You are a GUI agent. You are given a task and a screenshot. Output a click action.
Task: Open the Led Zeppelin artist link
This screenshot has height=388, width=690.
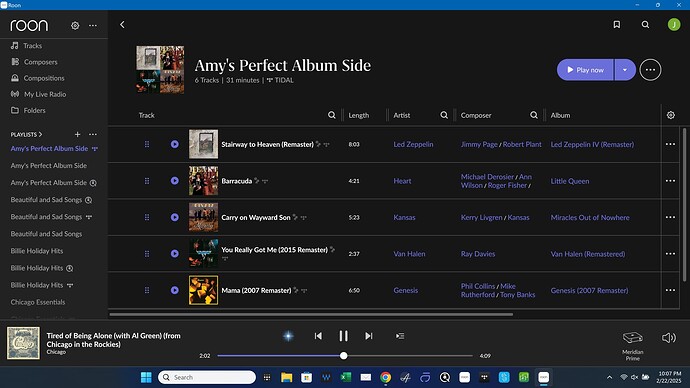coord(413,144)
